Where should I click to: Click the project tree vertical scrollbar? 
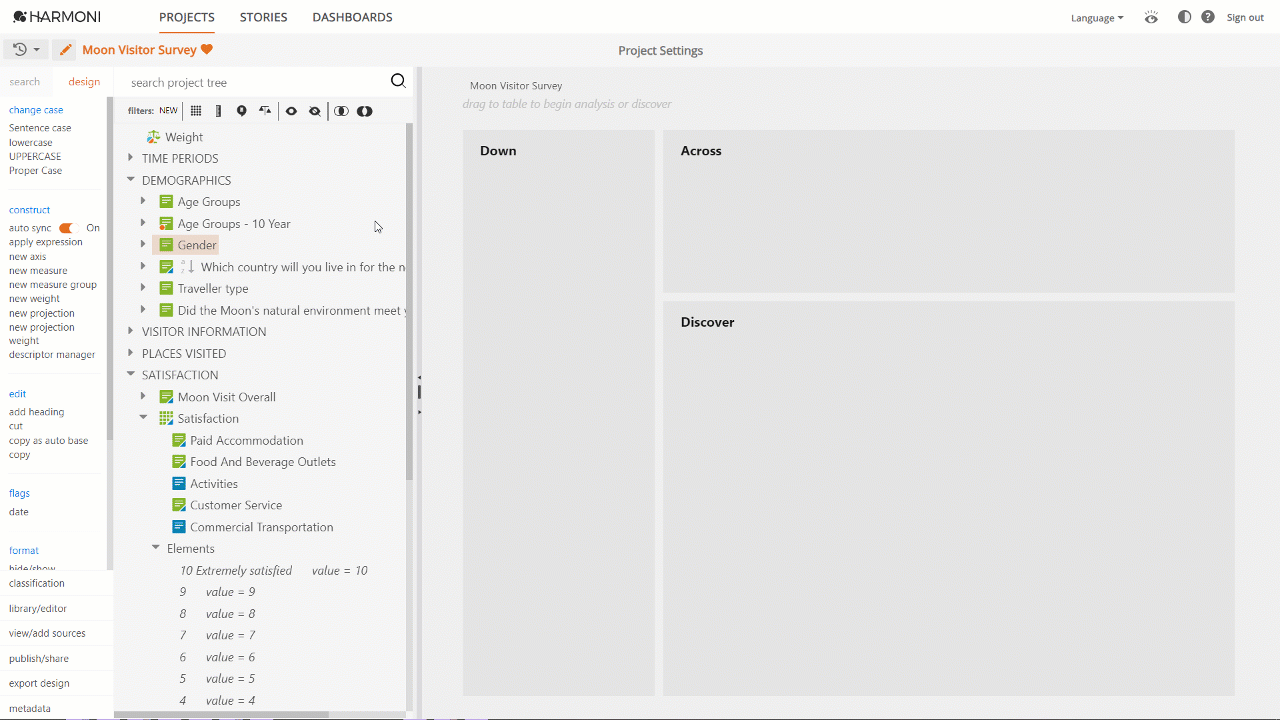[x=409, y=302]
